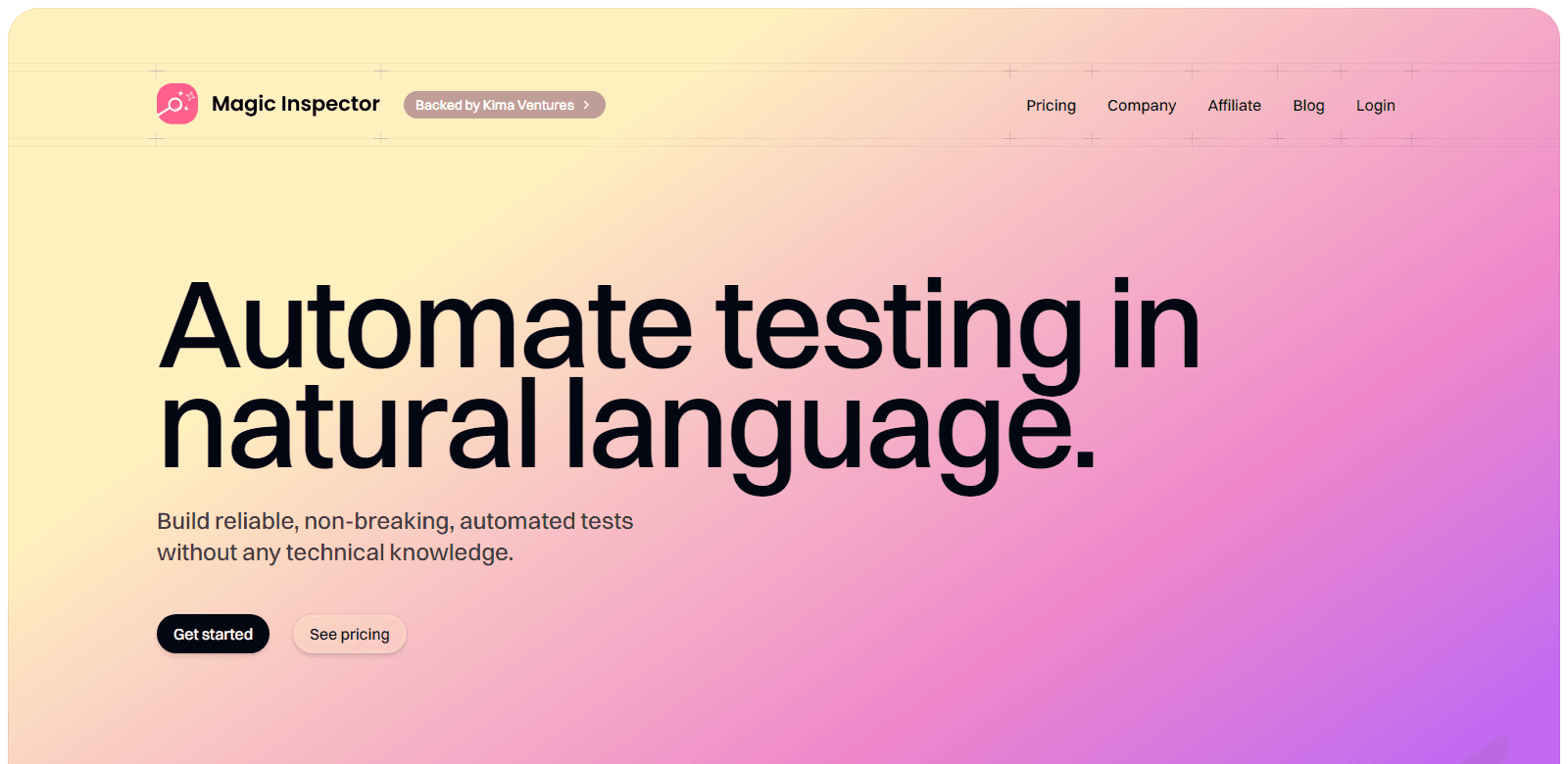Open the Affiliate navigation link
Viewport: 1568px width, 764px height.
[x=1234, y=106]
